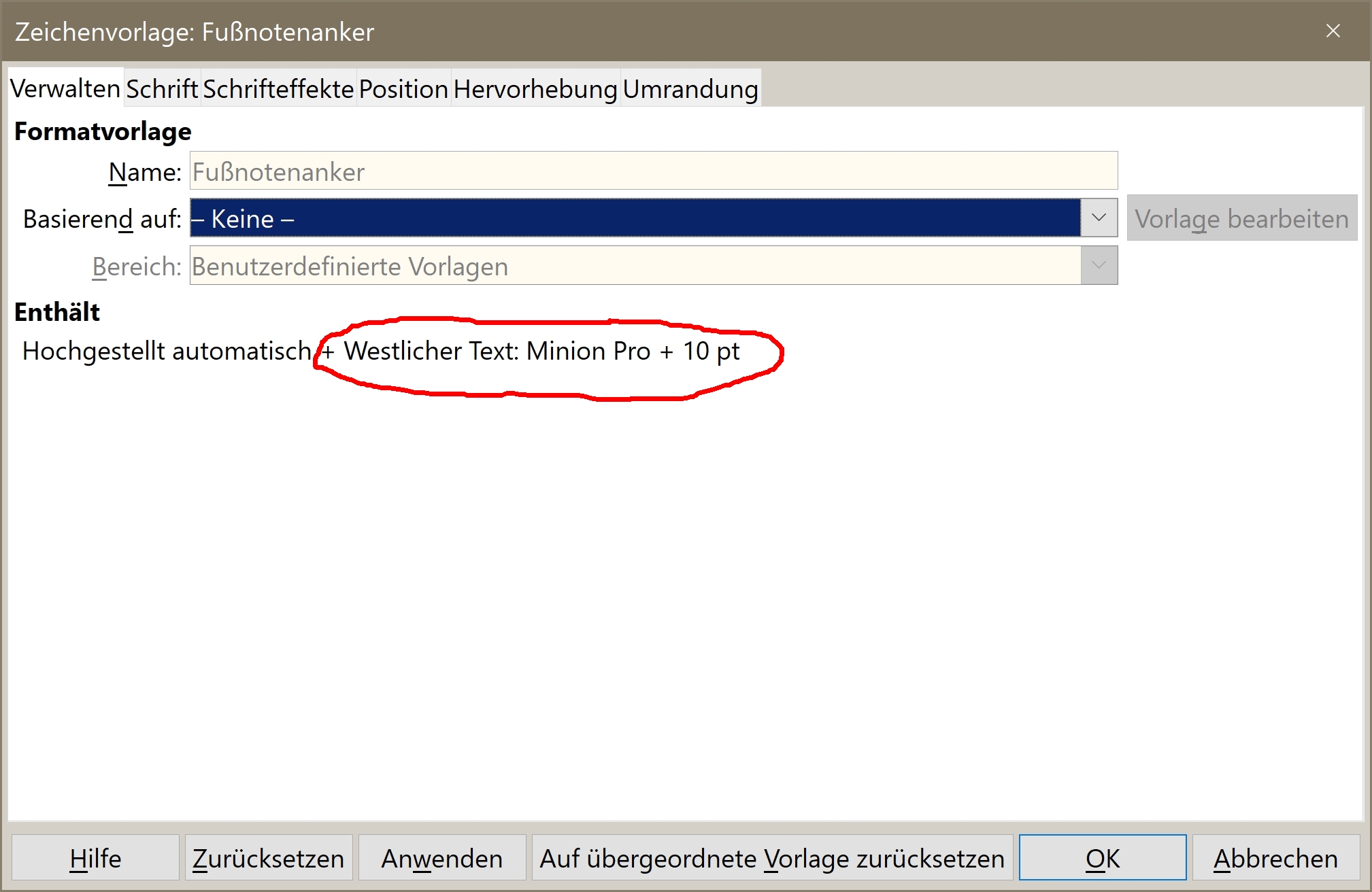The height and width of the screenshot is (892, 1372).
Task: Switch to the Umrandung tab
Action: click(x=690, y=89)
